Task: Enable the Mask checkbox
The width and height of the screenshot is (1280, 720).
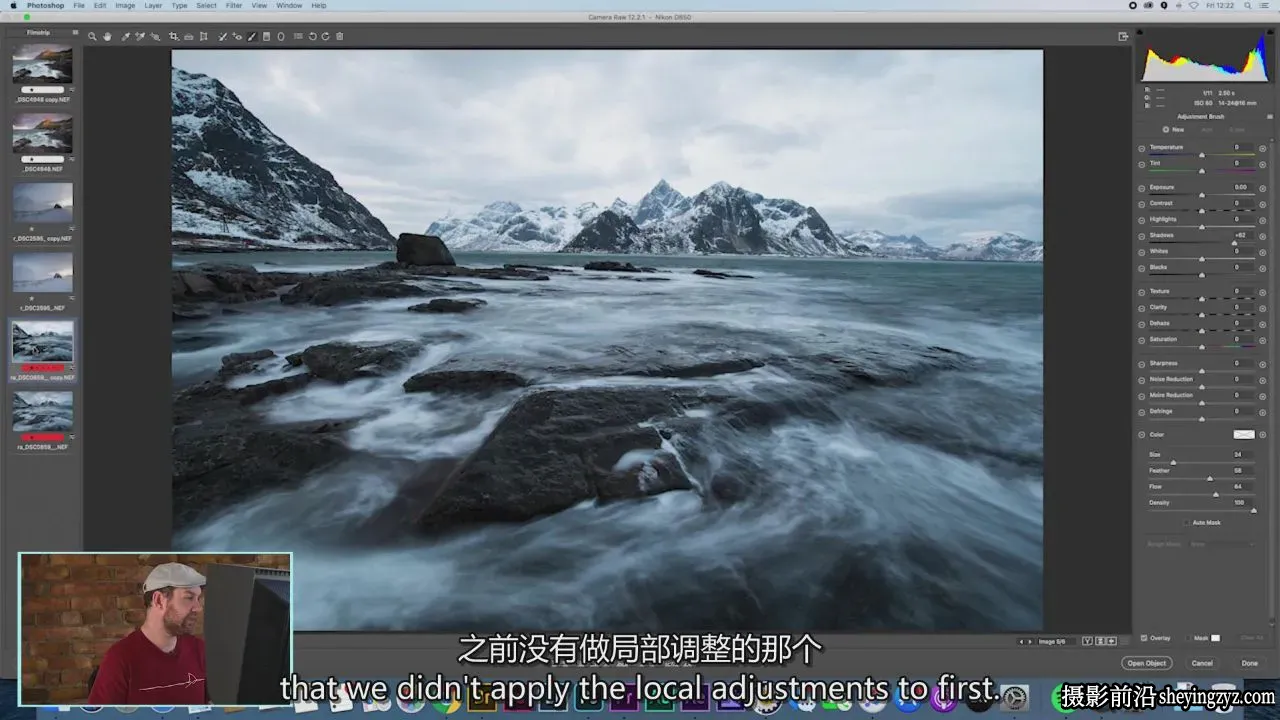Action: [x=1187, y=637]
